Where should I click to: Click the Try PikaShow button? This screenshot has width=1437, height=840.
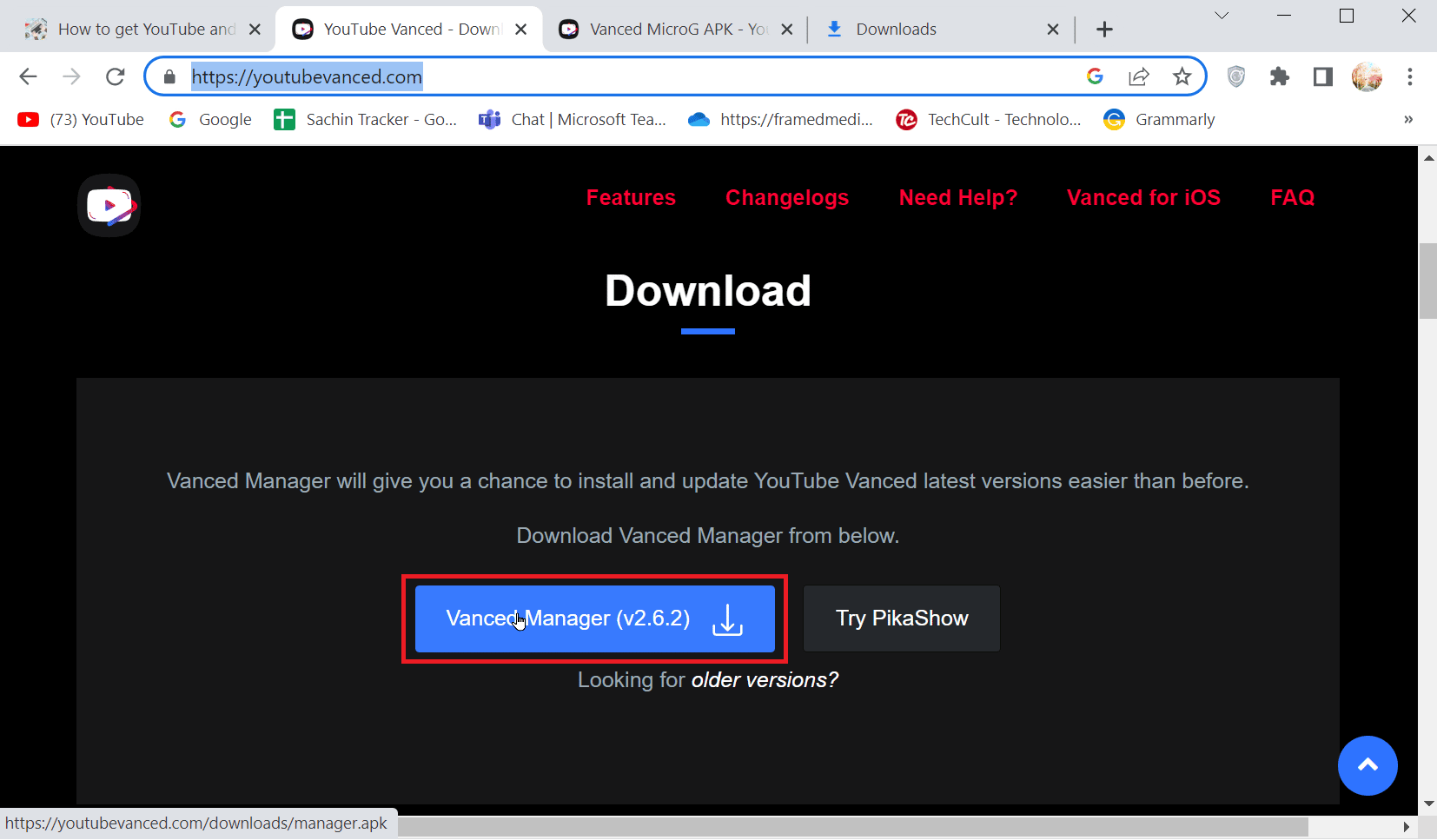pos(902,618)
